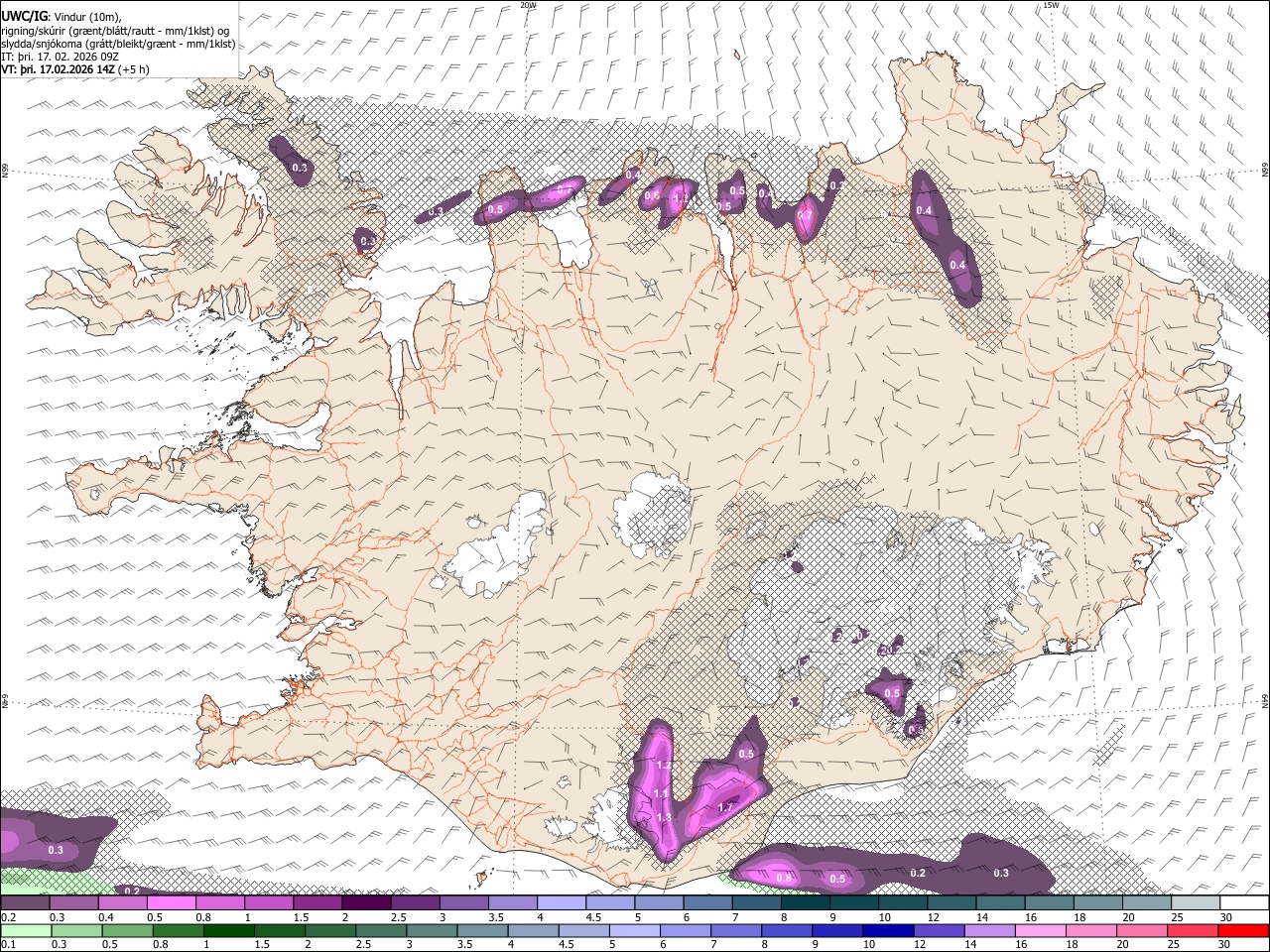The width and height of the screenshot is (1270, 952).
Task: Click the rain legend swatch between 7 and 8
Action: point(736,930)
